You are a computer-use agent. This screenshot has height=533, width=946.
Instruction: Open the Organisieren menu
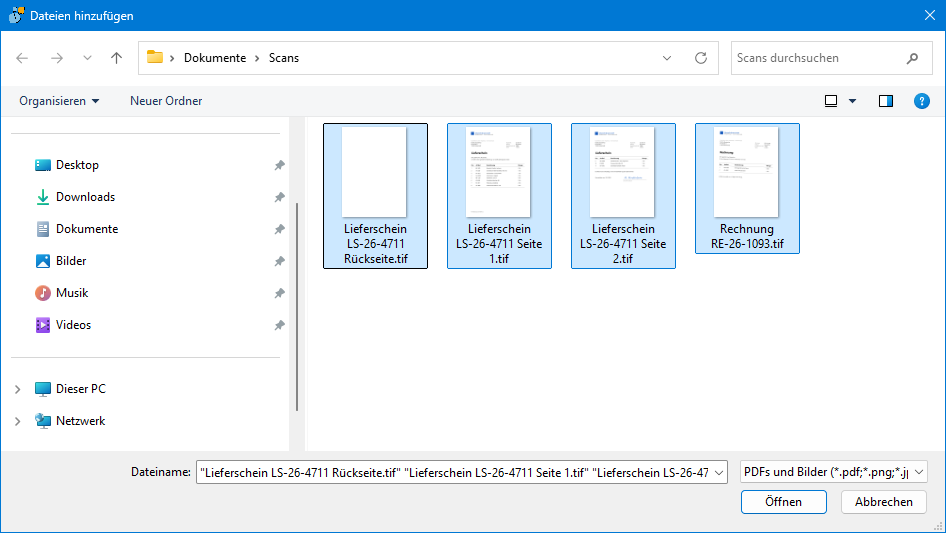[x=59, y=101]
